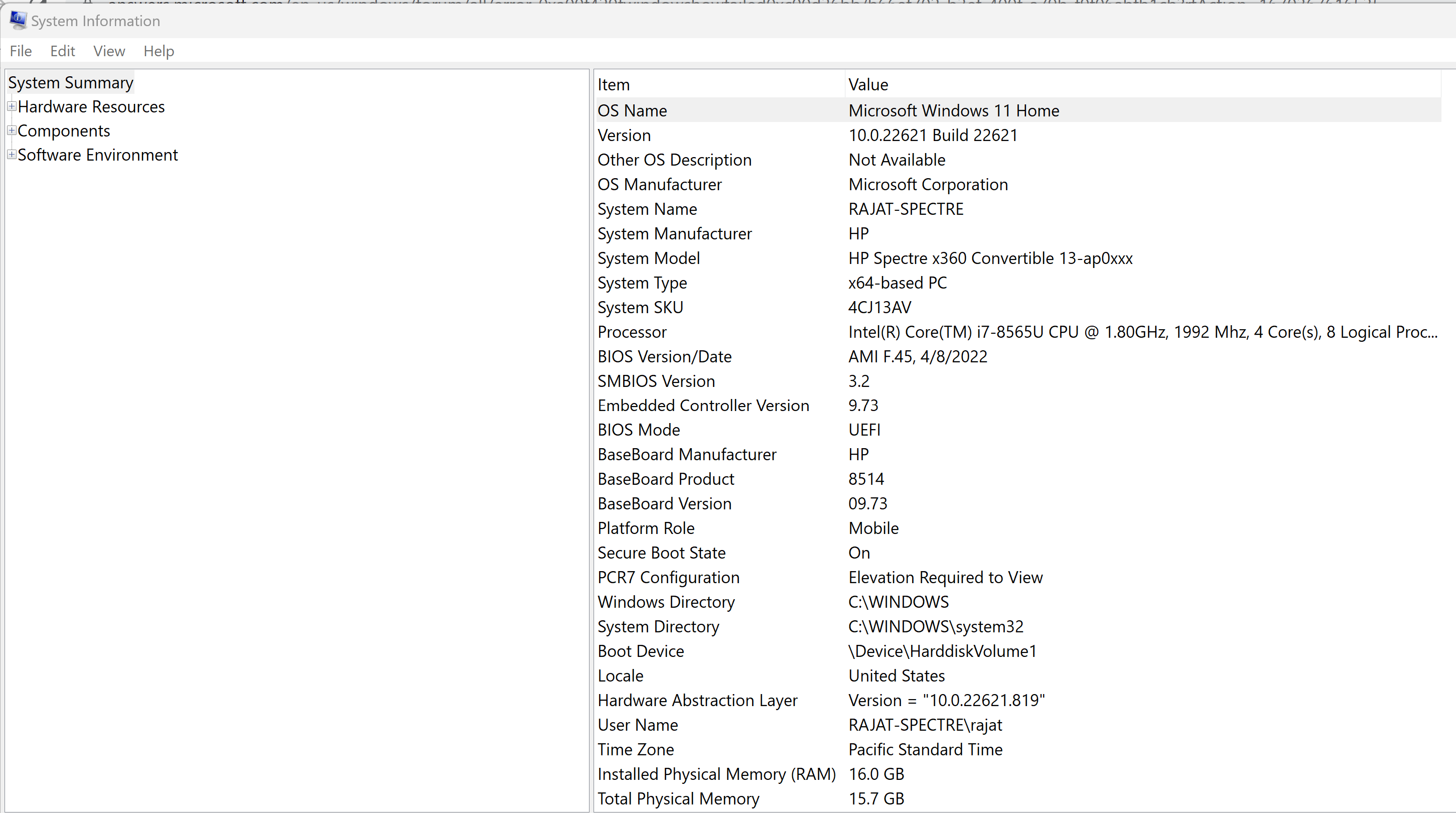
Task: Click the x64-based PC value
Action: [898, 283]
